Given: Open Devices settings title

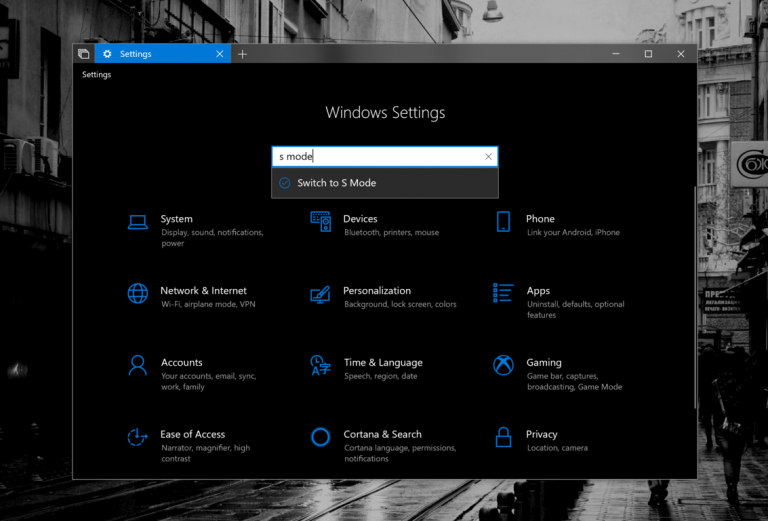Looking at the screenshot, I should point(360,219).
